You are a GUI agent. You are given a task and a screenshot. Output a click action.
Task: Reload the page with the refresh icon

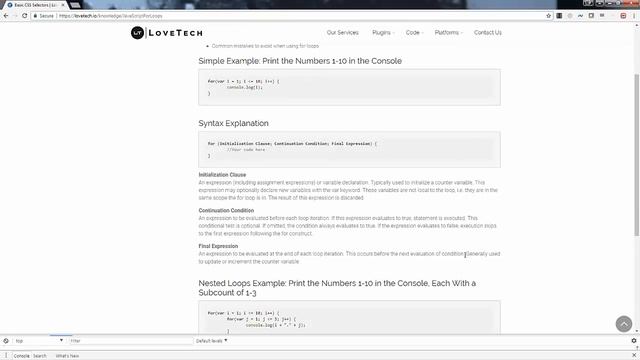tap(24, 16)
